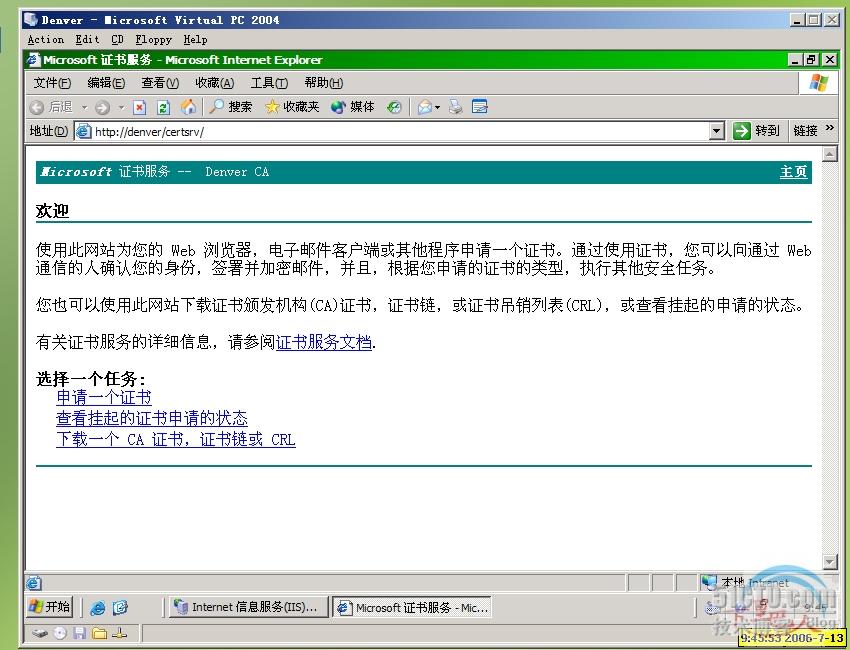This screenshot has width=850, height=650.
Task: Click the Stop loading icon in IE toolbar
Action: click(139, 107)
